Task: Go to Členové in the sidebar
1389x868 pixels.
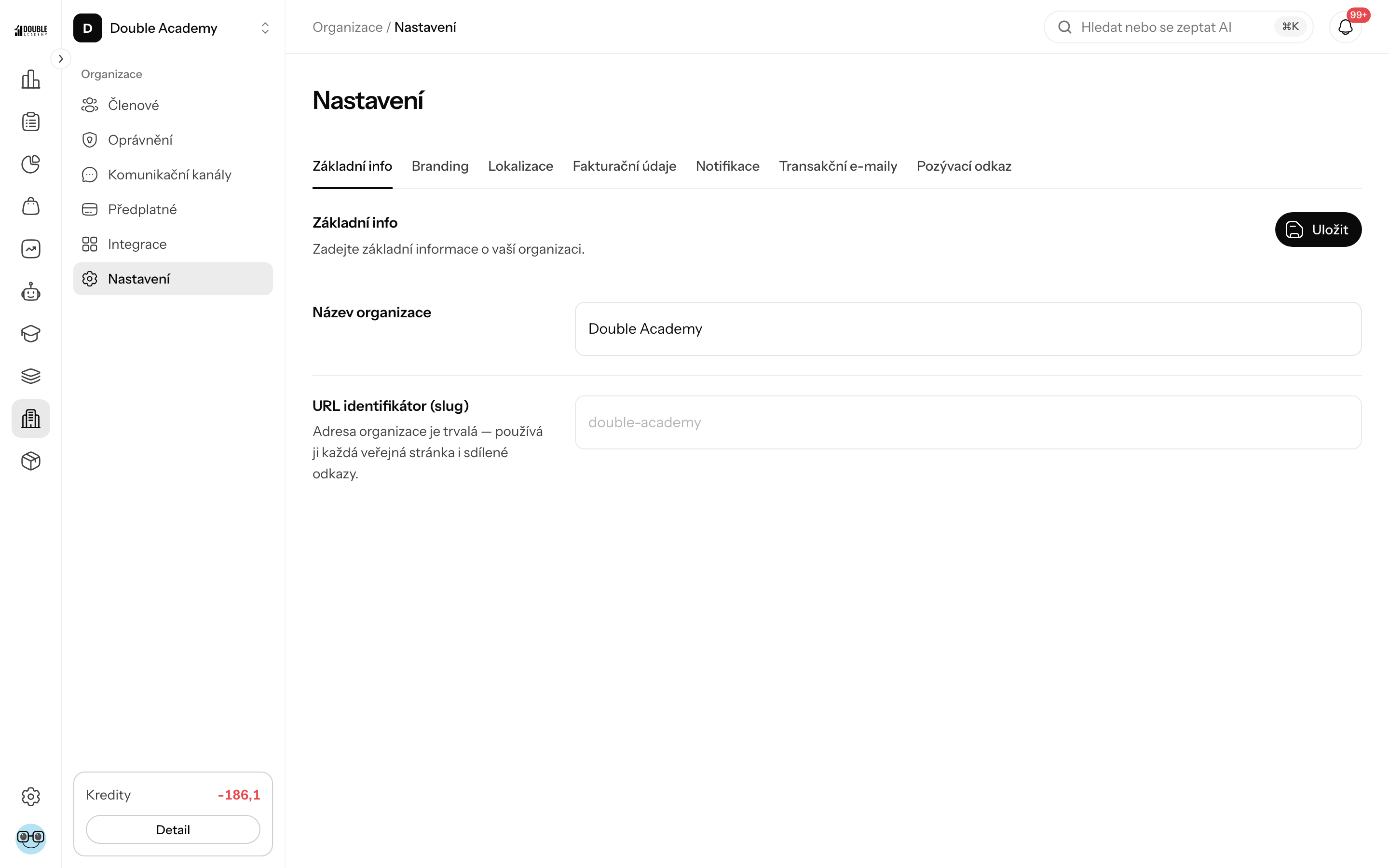Action: tap(173, 105)
